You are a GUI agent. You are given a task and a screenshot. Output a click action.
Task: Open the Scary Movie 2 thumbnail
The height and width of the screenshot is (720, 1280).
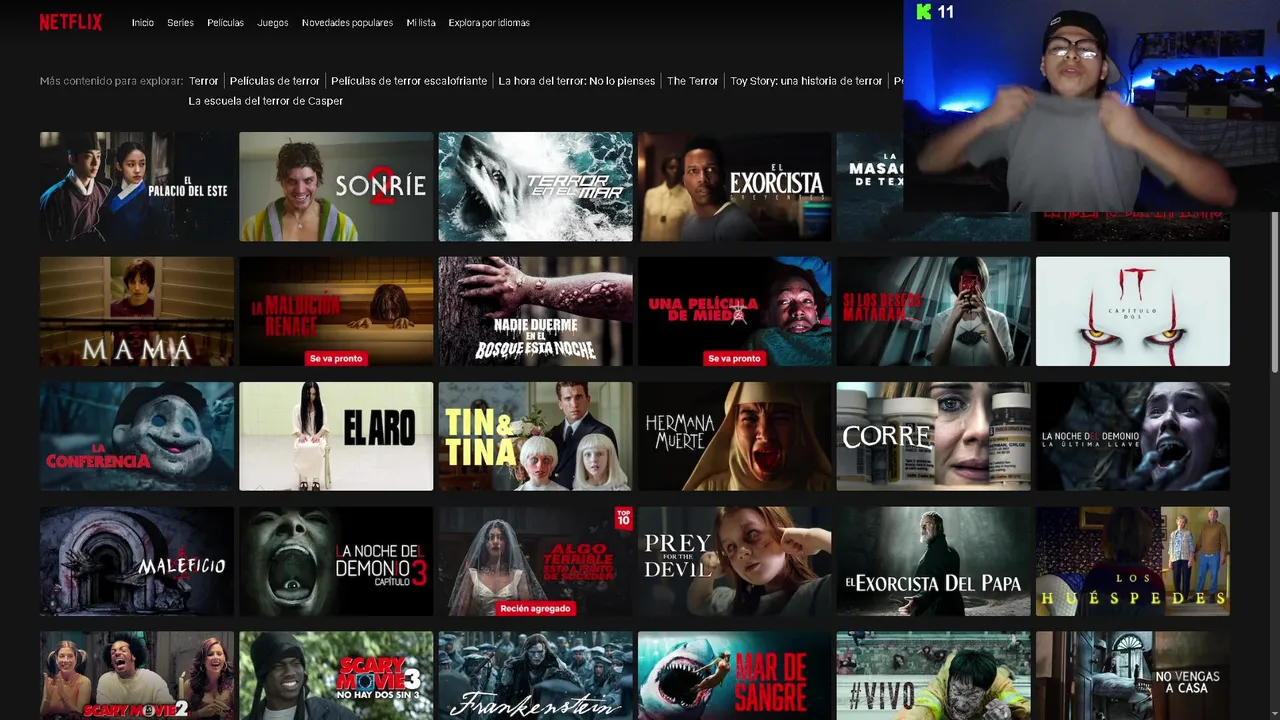137,675
